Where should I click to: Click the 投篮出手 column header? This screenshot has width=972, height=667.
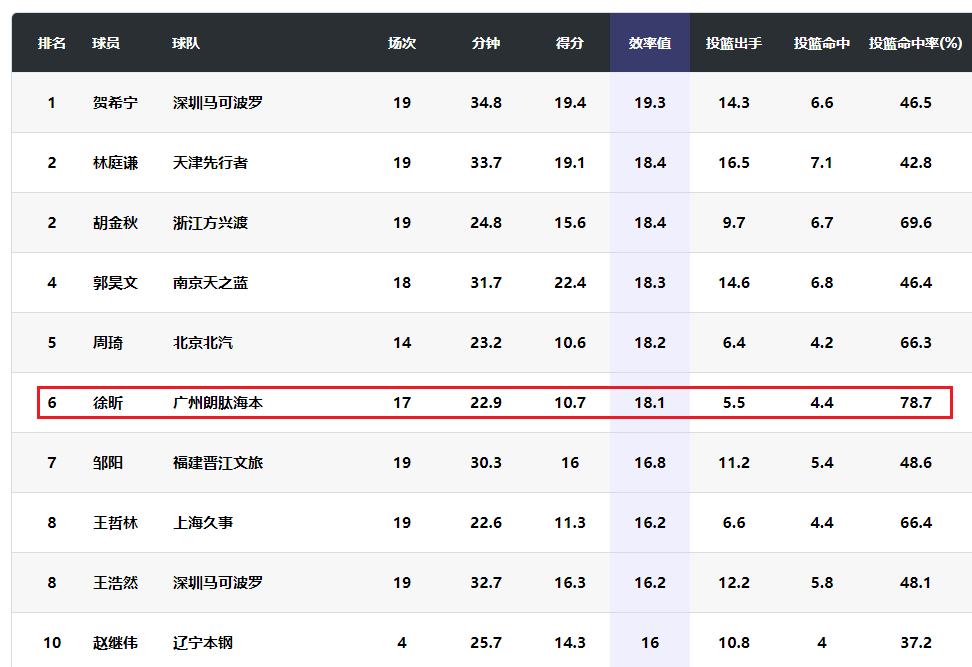pyautogui.click(x=733, y=43)
